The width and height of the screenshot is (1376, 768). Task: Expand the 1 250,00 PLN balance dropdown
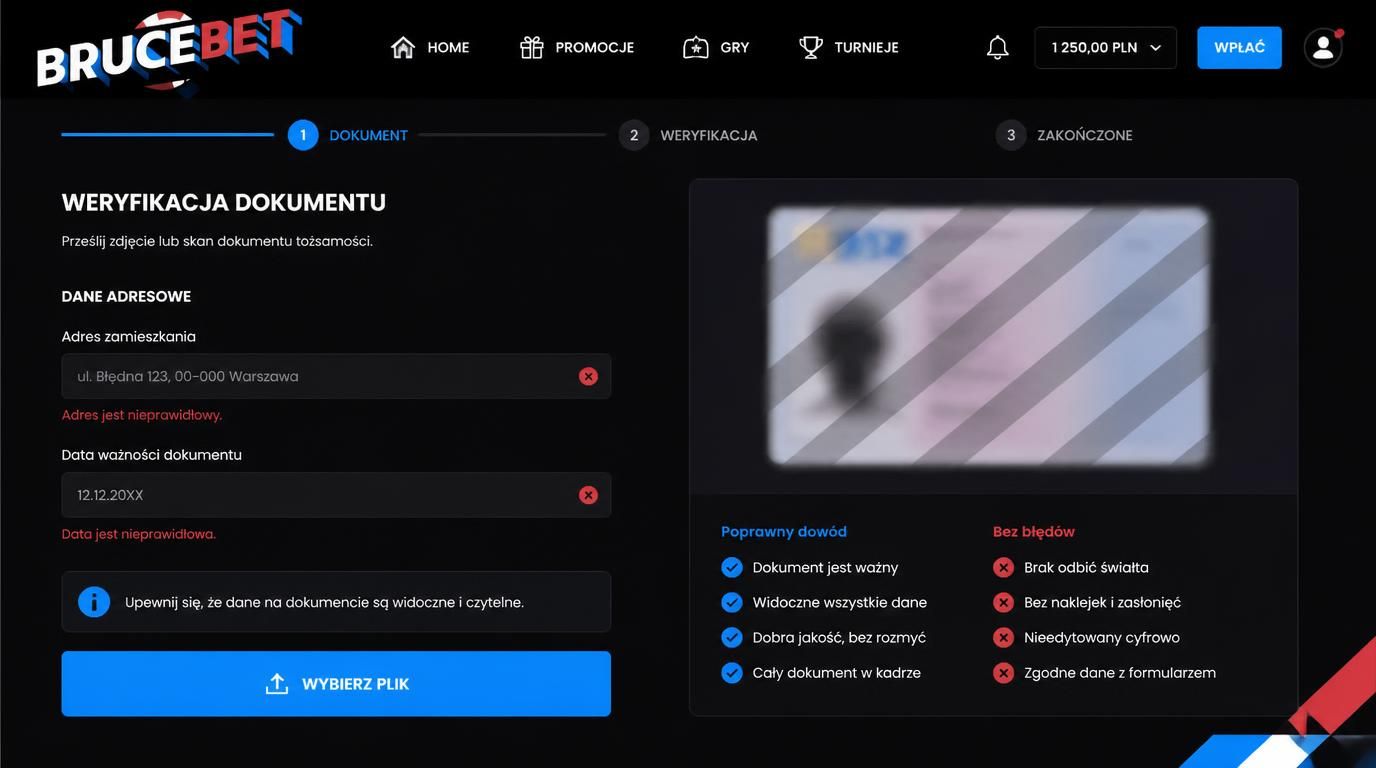[x=1106, y=48]
